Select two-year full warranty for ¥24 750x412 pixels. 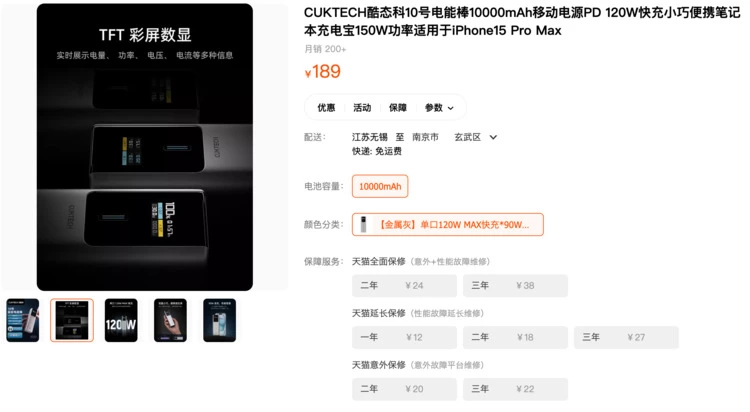click(x=404, y=286)
